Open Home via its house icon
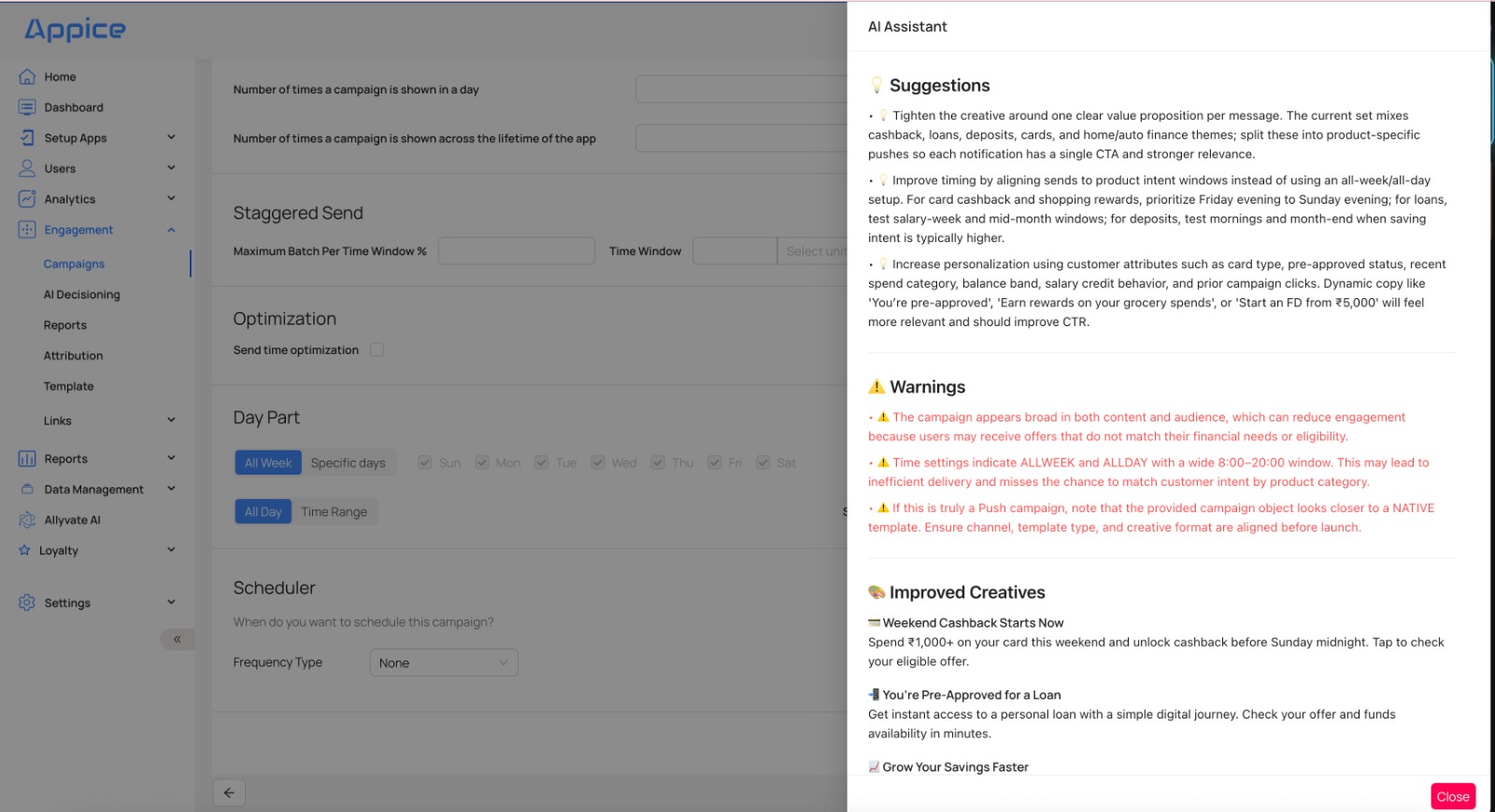The image size is (1495, 812). [27, 77]
